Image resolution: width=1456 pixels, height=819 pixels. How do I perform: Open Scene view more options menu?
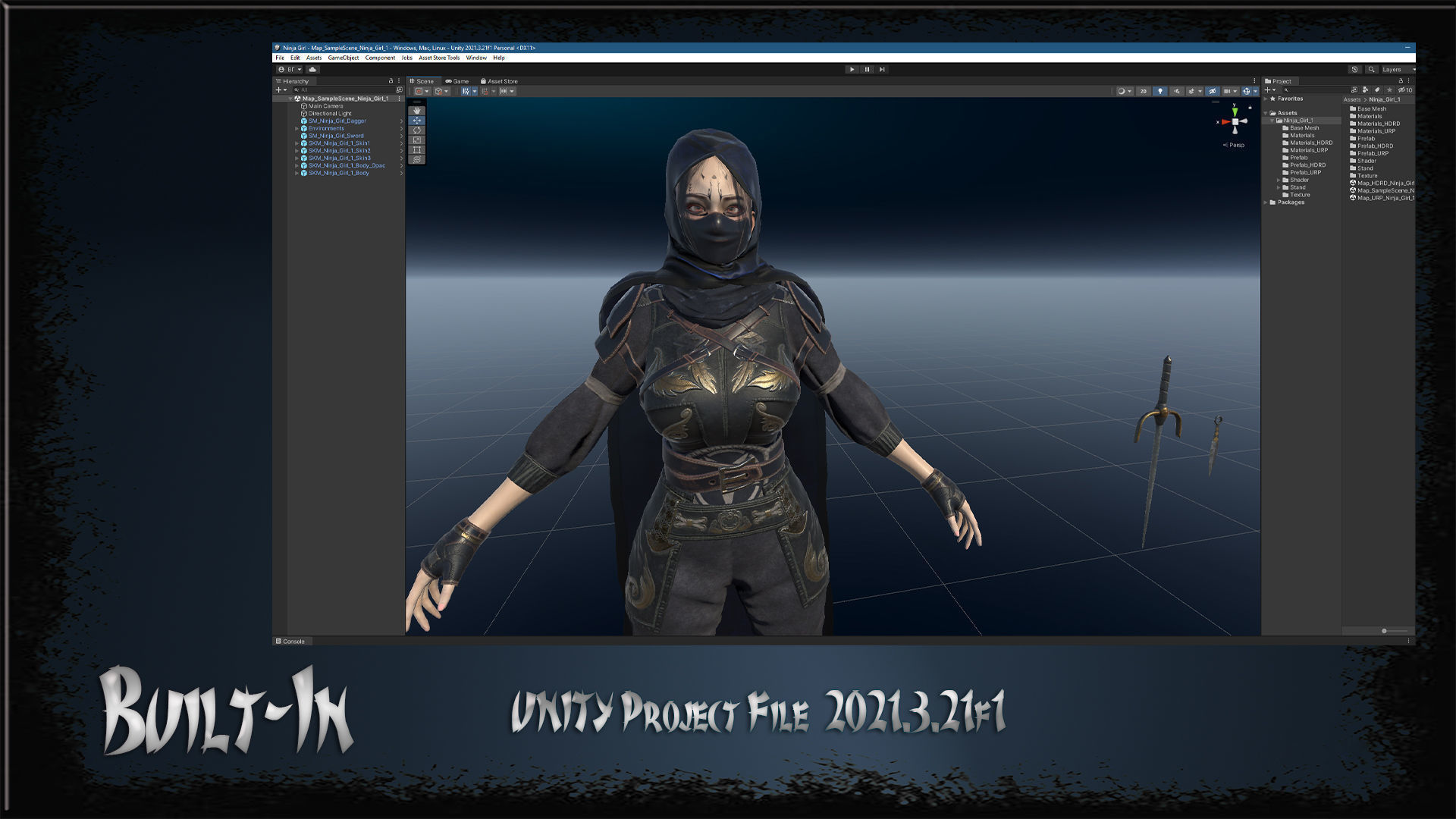point(1254,80)
